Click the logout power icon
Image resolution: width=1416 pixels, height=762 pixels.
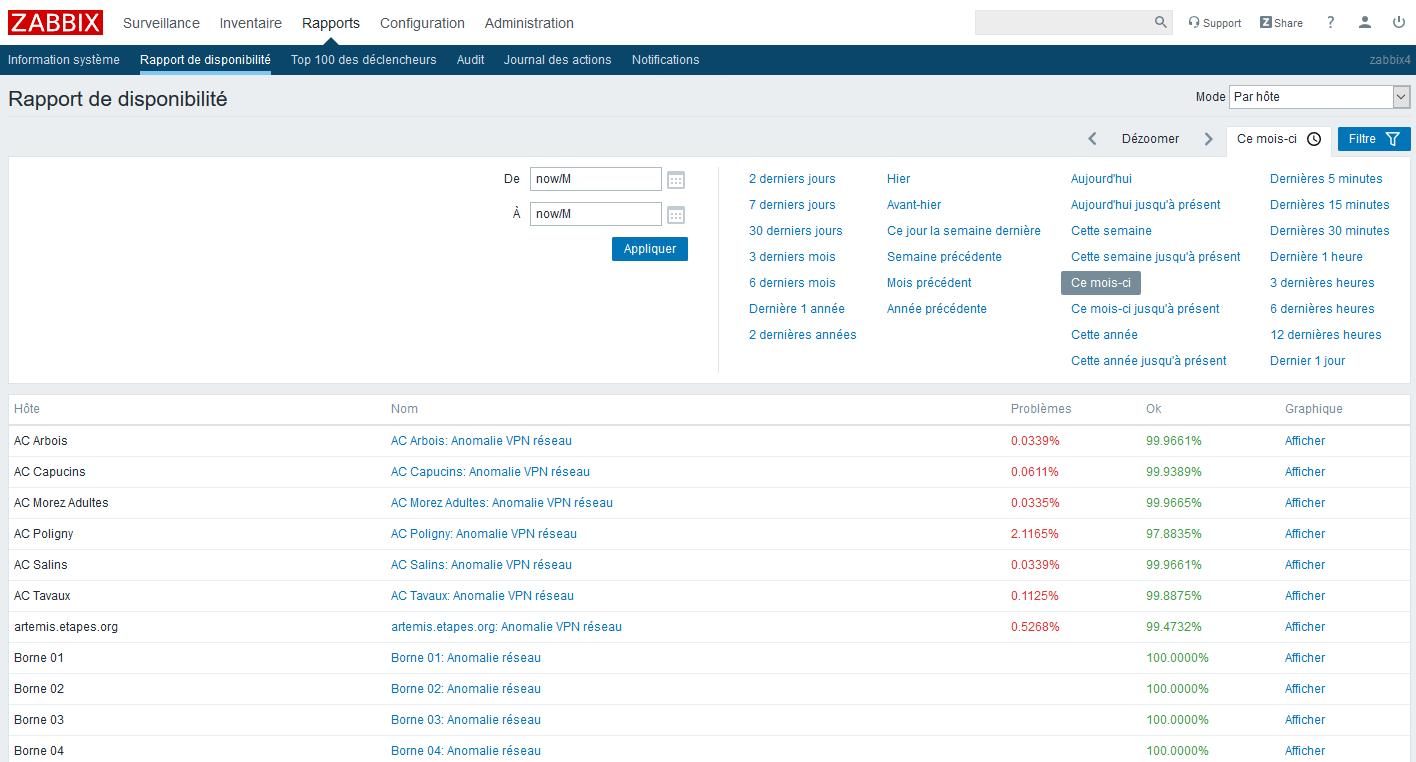pos(1398,22)
